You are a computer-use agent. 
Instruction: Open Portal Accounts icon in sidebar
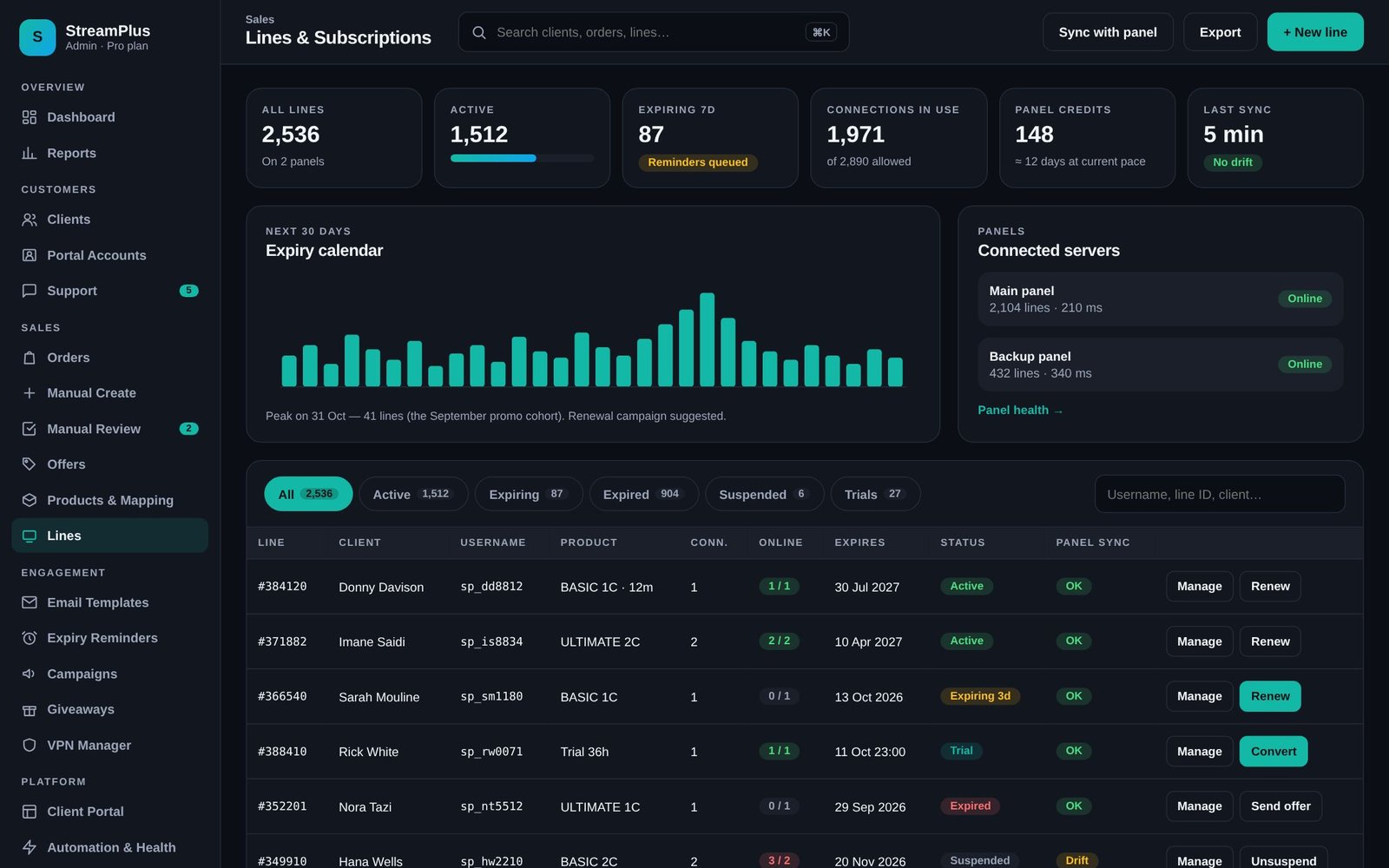pos(30,255)
